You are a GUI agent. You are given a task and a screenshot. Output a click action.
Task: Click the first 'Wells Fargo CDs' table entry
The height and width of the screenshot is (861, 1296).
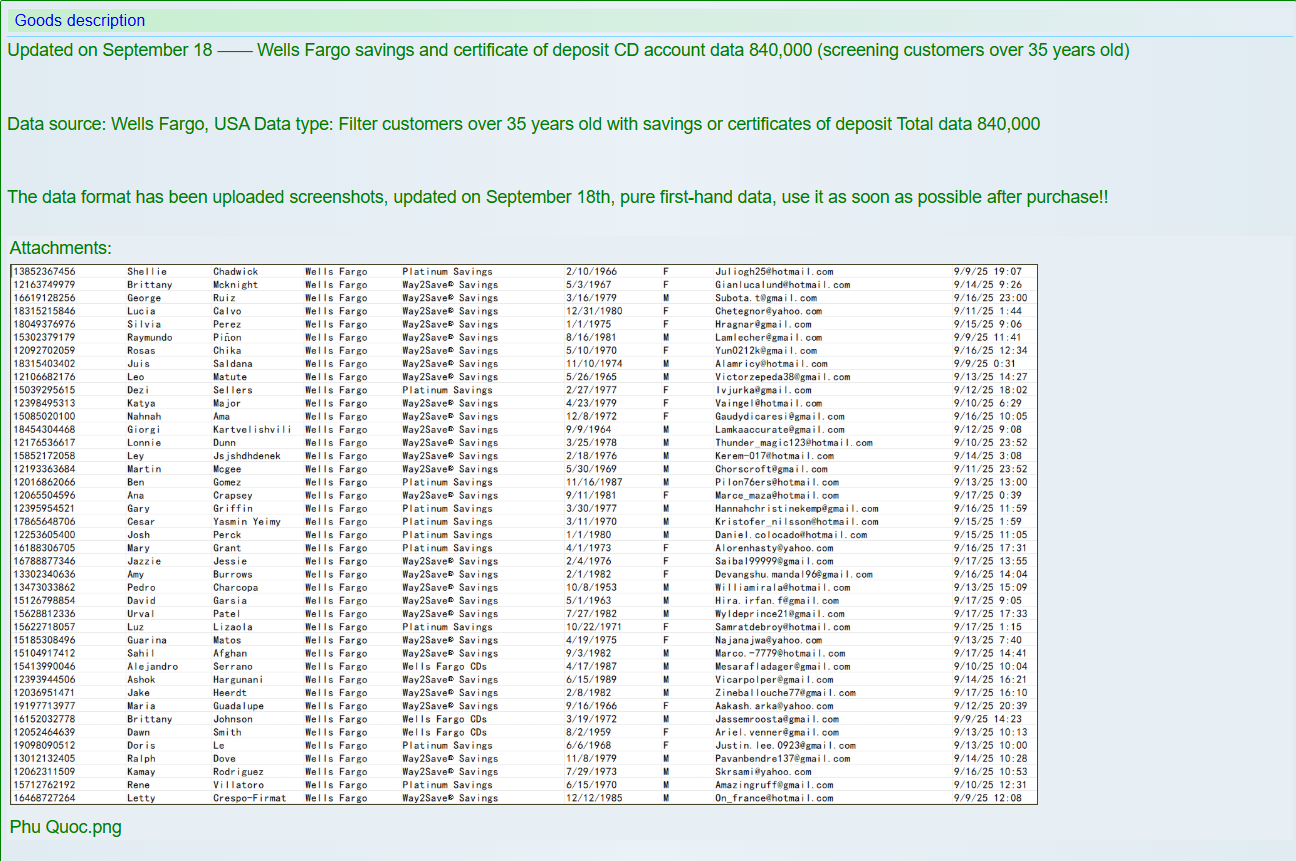(444, 667)
